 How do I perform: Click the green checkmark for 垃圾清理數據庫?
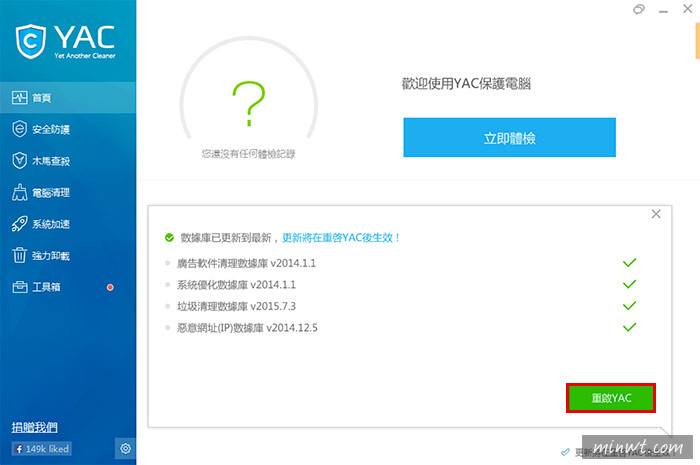[629, 306]
